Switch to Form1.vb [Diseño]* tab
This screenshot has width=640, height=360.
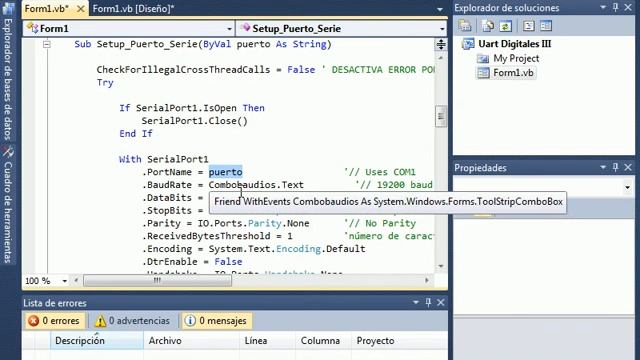[x=133, y=9]
